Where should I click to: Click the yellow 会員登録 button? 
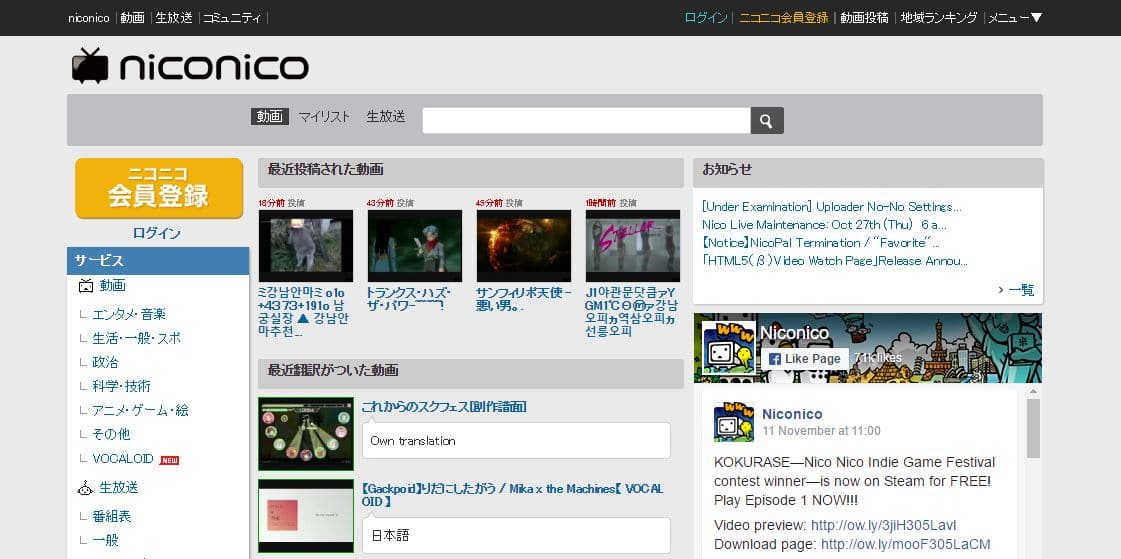tap(159, 188)
